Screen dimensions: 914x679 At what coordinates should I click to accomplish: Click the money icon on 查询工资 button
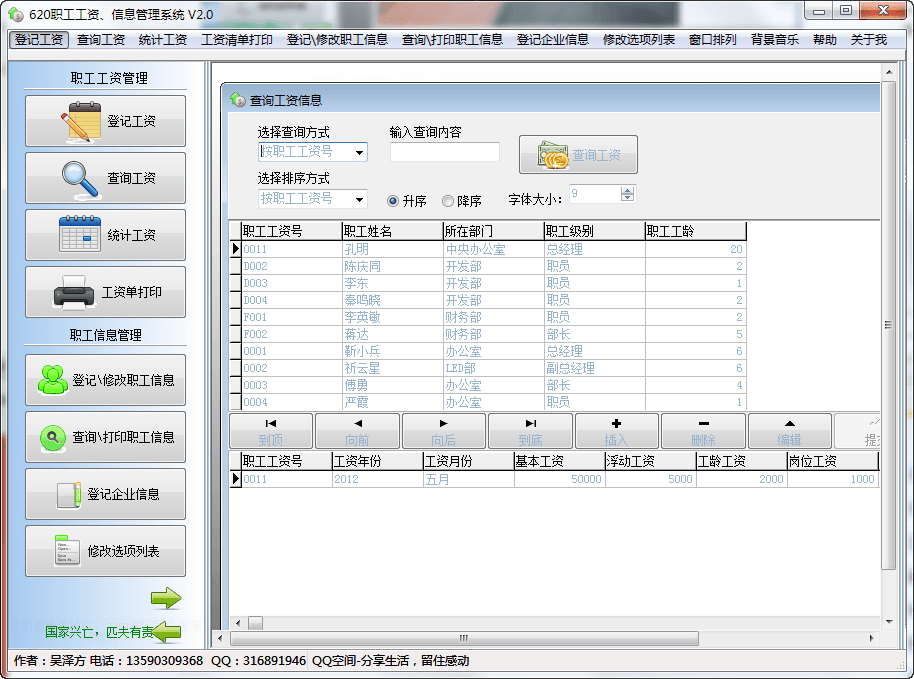point(553,154)
